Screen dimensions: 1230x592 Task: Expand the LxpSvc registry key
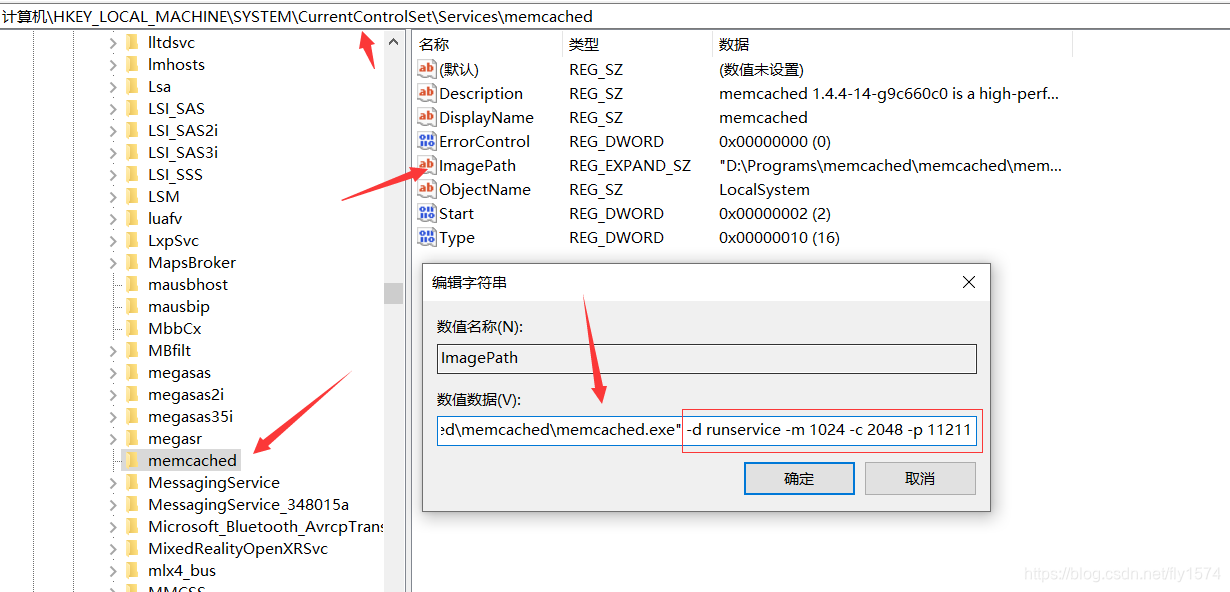(112, 241)
